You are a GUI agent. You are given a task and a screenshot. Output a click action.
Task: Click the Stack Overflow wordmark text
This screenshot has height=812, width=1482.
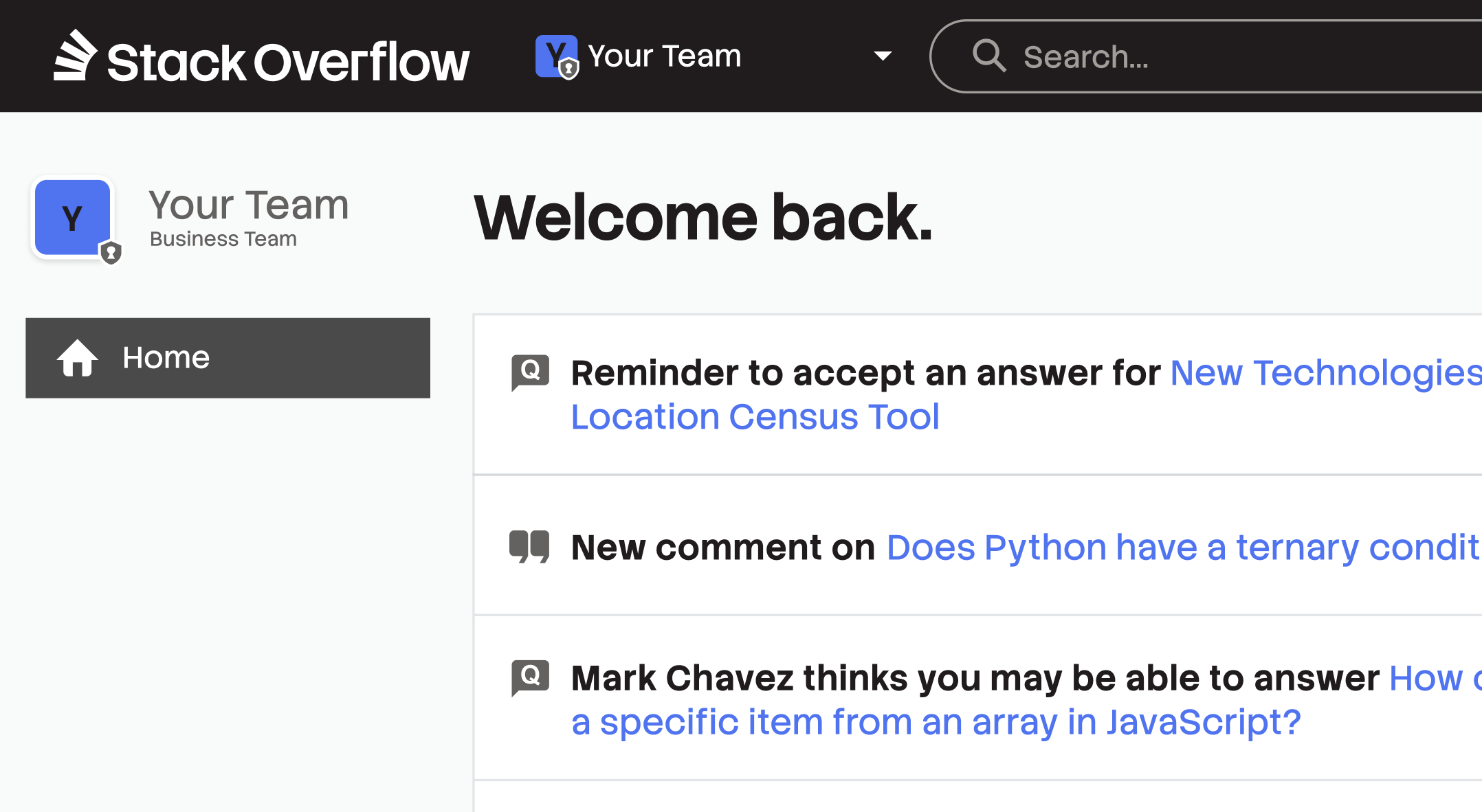[288, 63]
